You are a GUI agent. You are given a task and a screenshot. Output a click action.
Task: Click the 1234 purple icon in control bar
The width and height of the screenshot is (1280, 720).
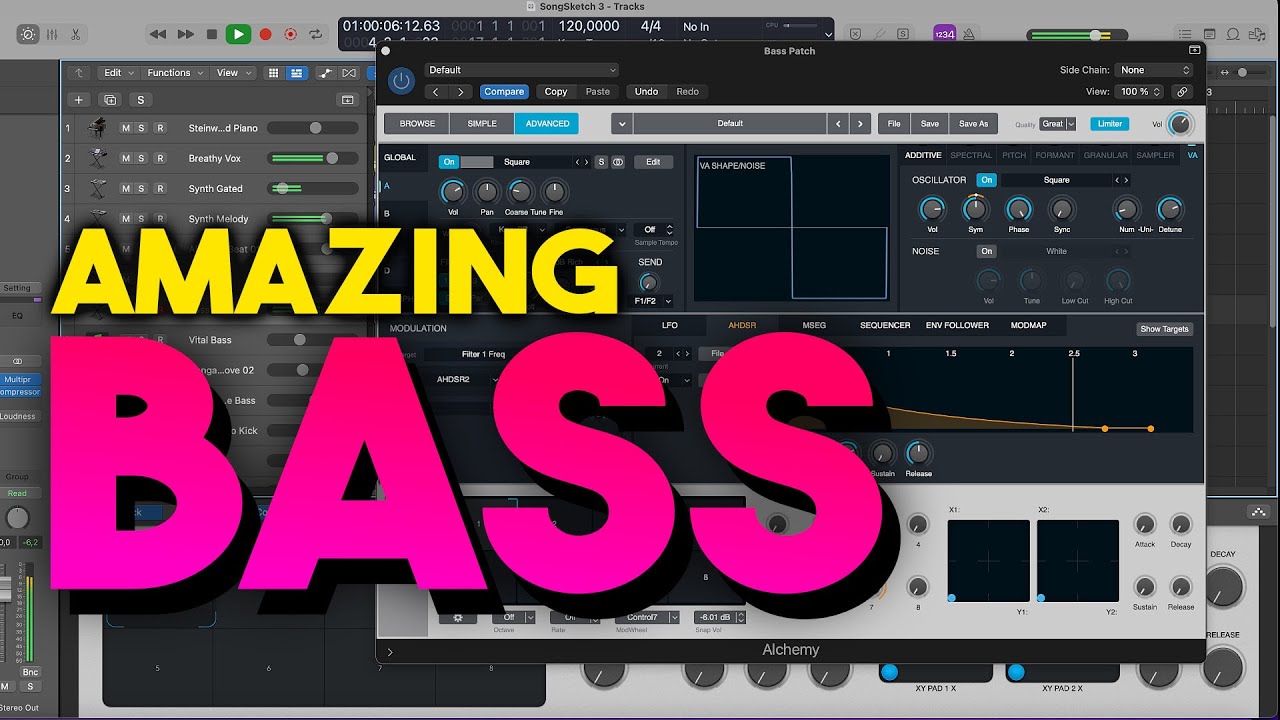tap(944, 34)
